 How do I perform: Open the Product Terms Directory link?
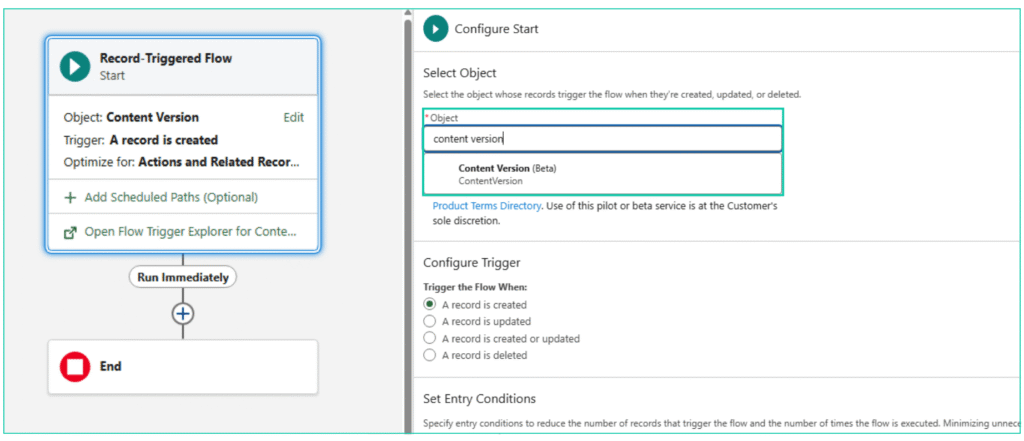(487, 205)
